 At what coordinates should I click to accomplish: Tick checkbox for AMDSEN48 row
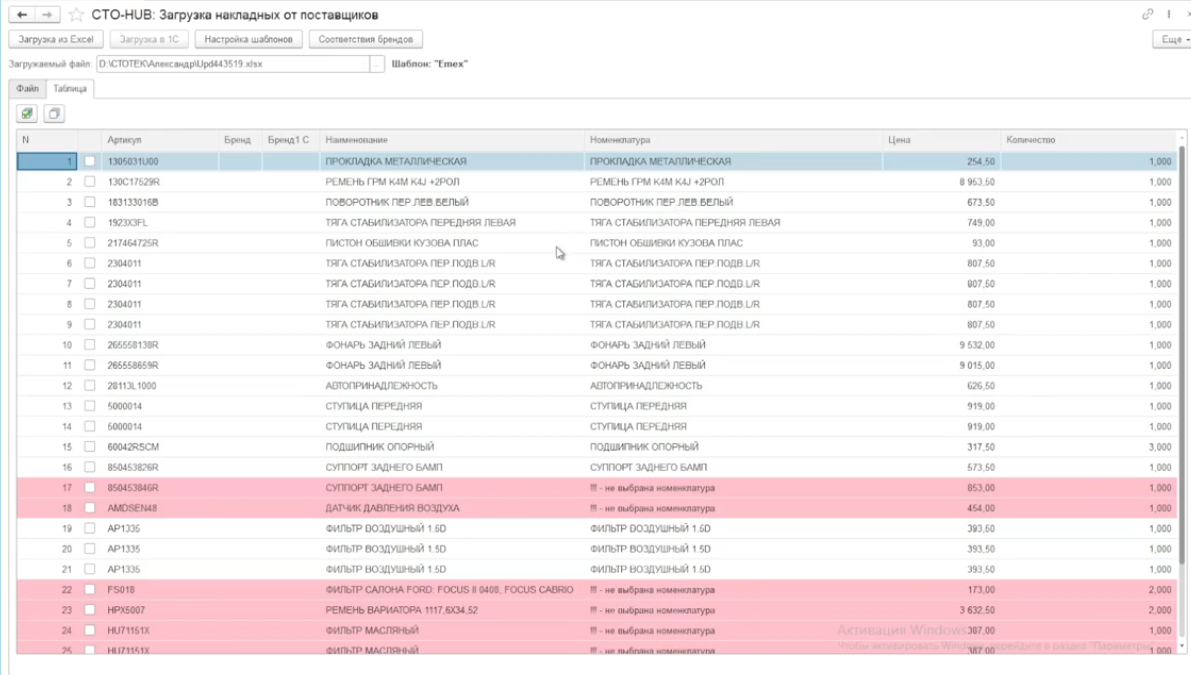[x=90, y=508]
